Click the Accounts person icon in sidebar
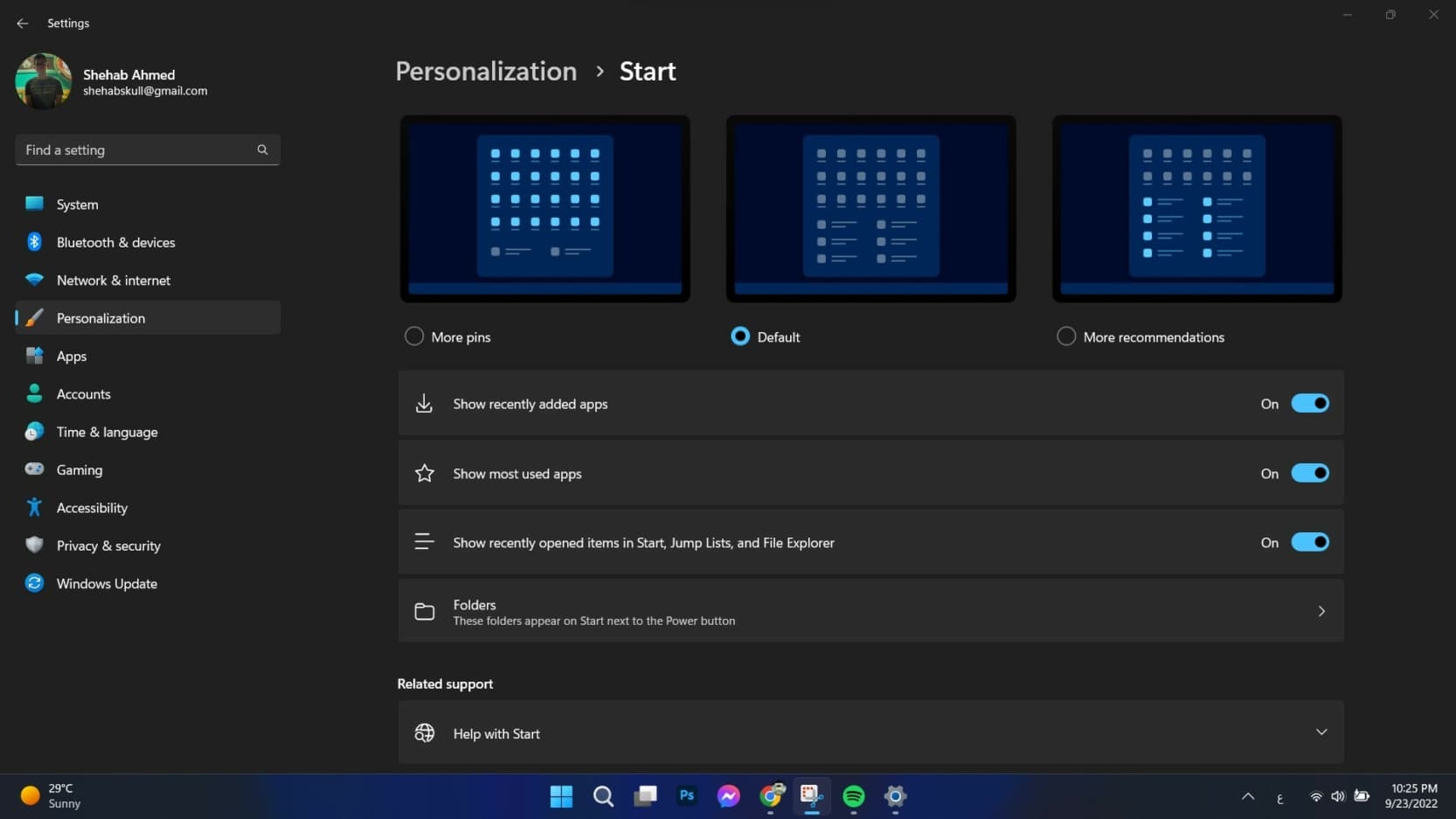This screenshot has width=1456, height=819. point(34,393)
